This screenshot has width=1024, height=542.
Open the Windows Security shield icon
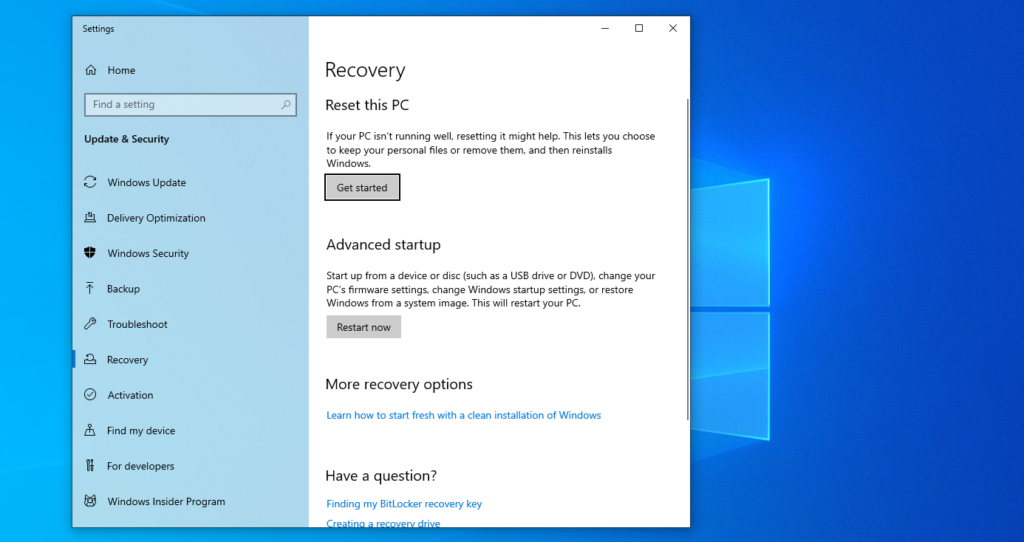pos(91,254)
